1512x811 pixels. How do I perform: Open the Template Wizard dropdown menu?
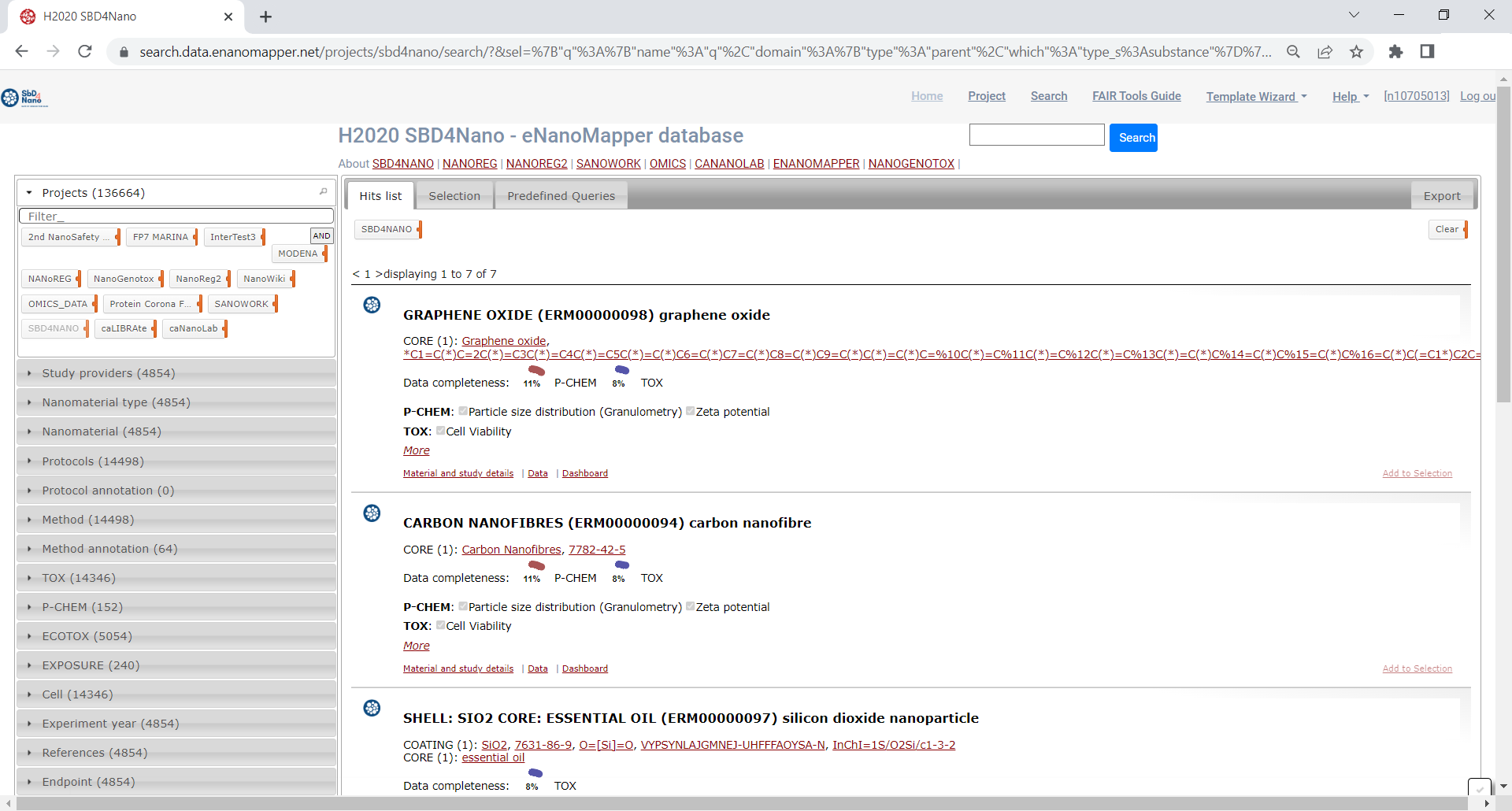1255,96
